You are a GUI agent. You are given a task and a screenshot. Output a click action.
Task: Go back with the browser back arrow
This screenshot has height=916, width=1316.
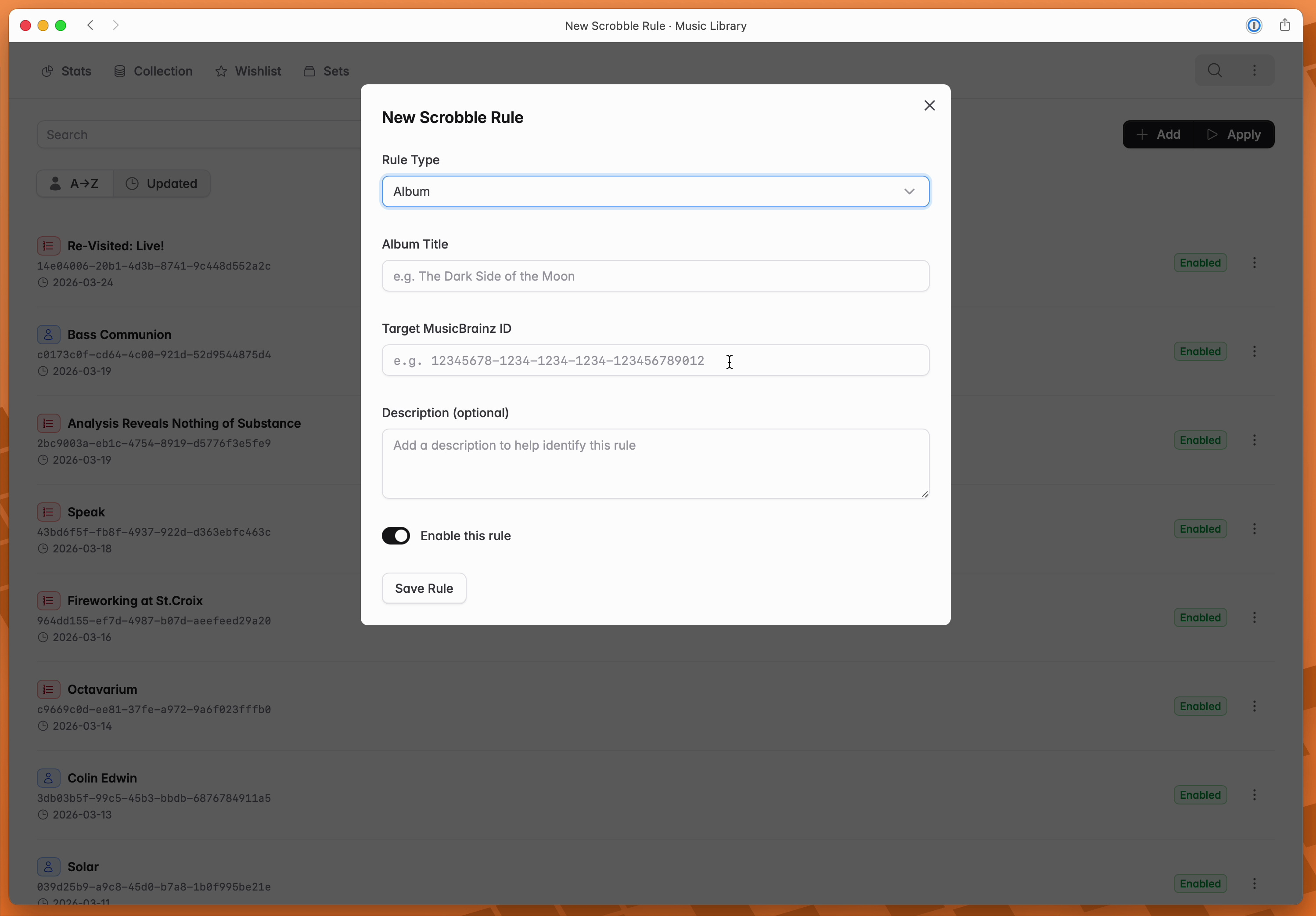90,25
